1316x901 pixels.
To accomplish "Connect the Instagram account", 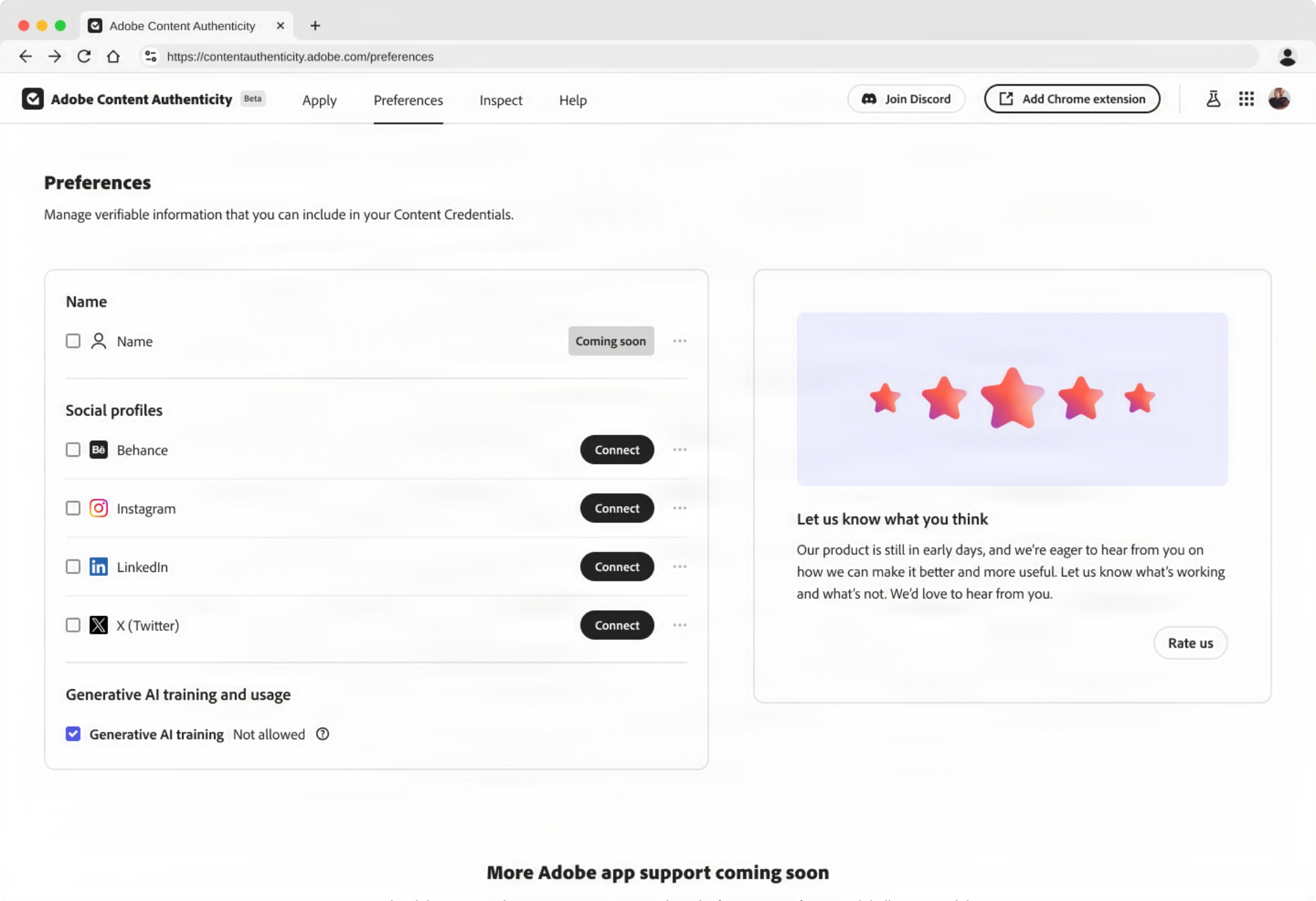I will point(617,508).
